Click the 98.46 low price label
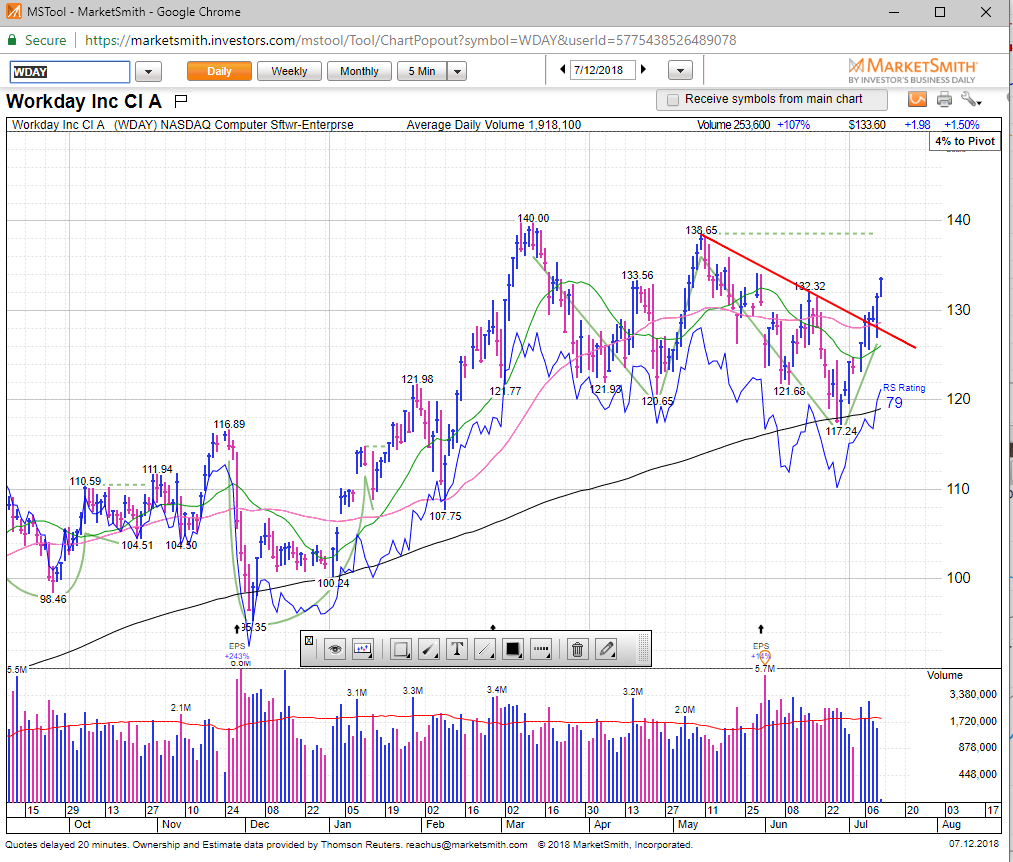This screenshot has height=862, width=1013. [x=53, y=599]
